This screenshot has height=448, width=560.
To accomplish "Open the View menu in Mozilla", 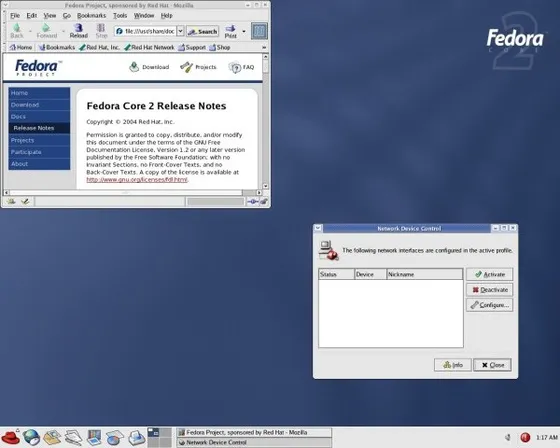I will (x=50, y=15).
